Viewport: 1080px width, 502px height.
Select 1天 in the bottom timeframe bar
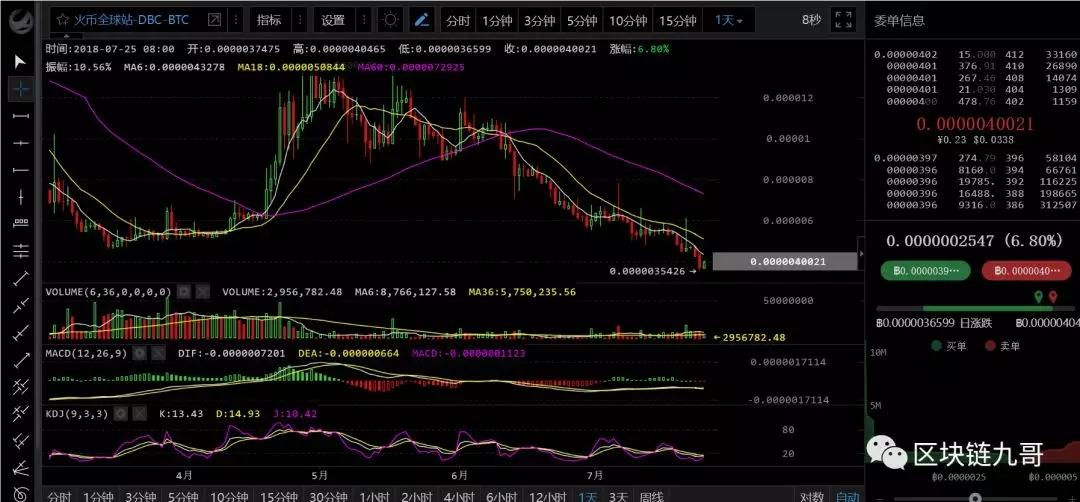[x=588, y=497]
